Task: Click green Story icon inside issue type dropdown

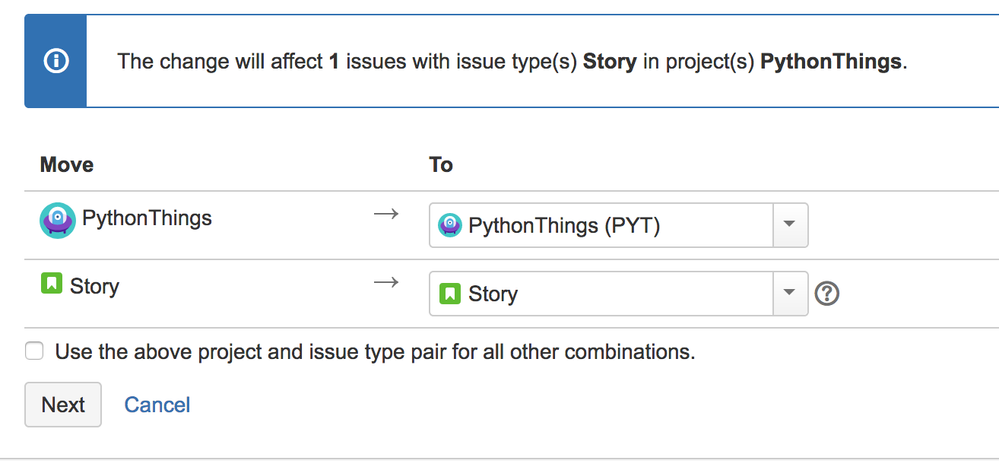Action: [x=450, y=294]
